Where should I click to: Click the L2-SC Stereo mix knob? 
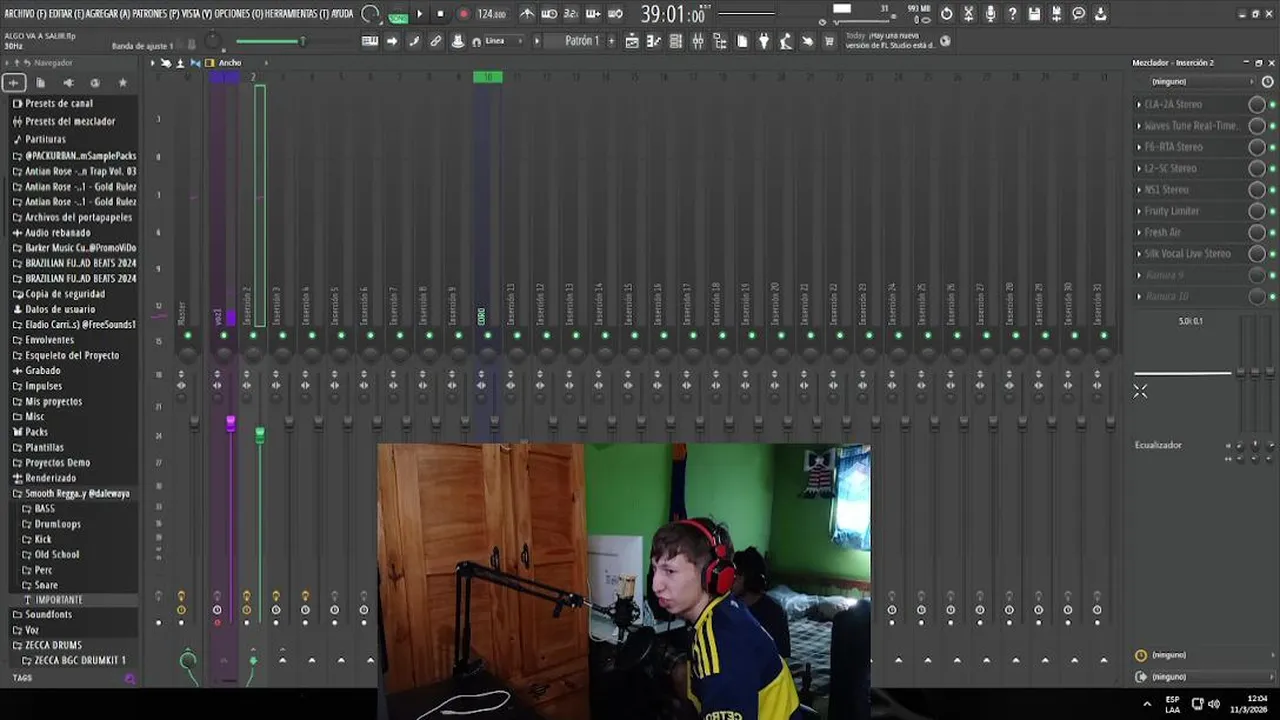[1257, 168]
